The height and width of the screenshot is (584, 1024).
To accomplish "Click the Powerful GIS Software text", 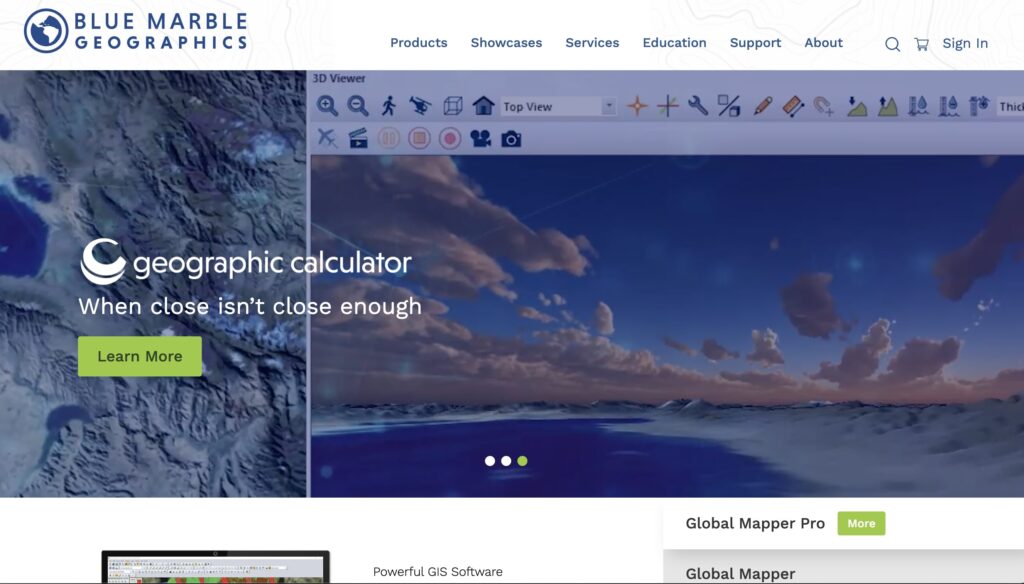I will click(x=438, y=572).
